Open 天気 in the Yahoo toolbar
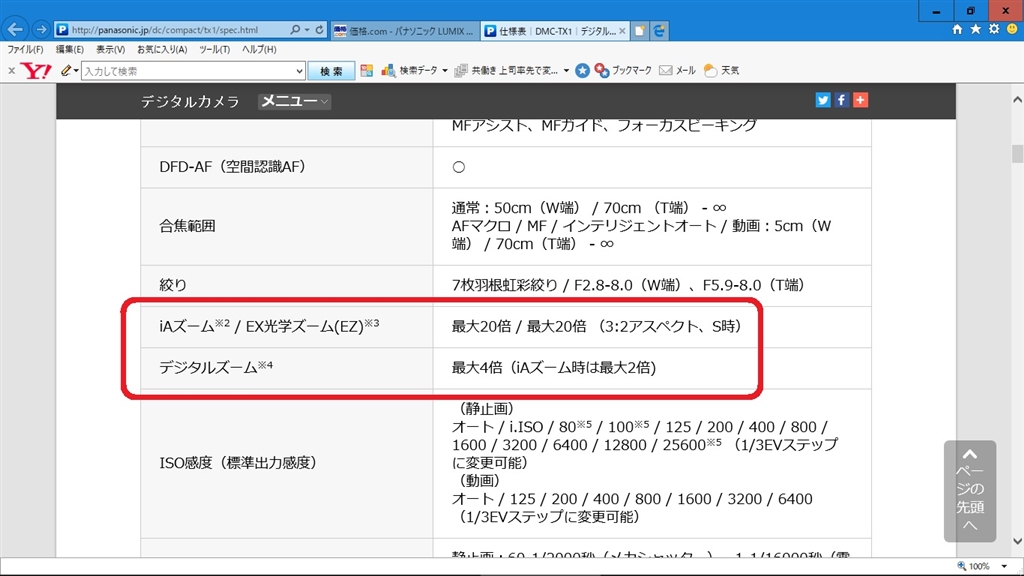 722,71
